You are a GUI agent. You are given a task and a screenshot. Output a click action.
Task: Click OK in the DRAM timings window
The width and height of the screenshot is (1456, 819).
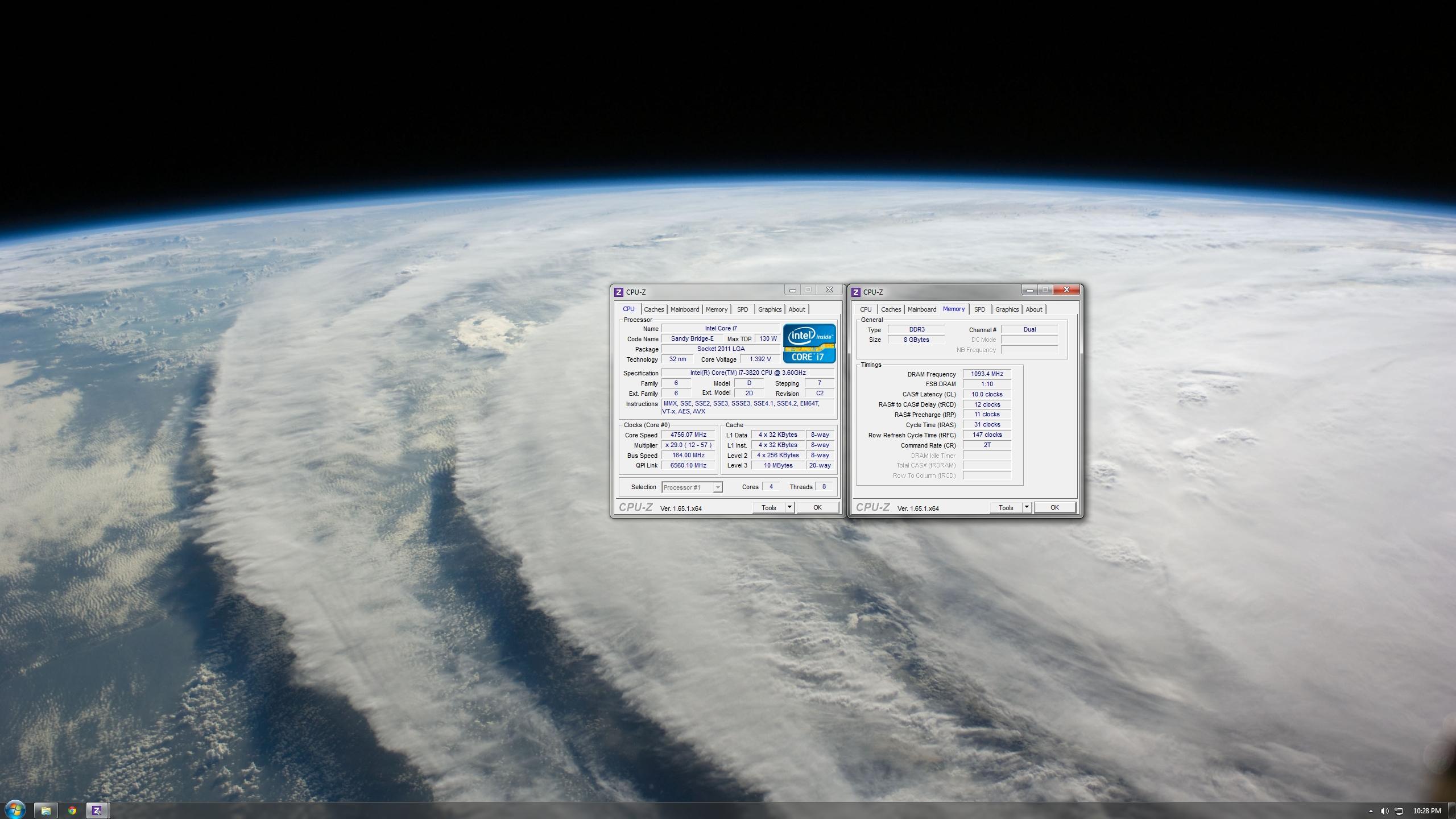coord(1054,508)
